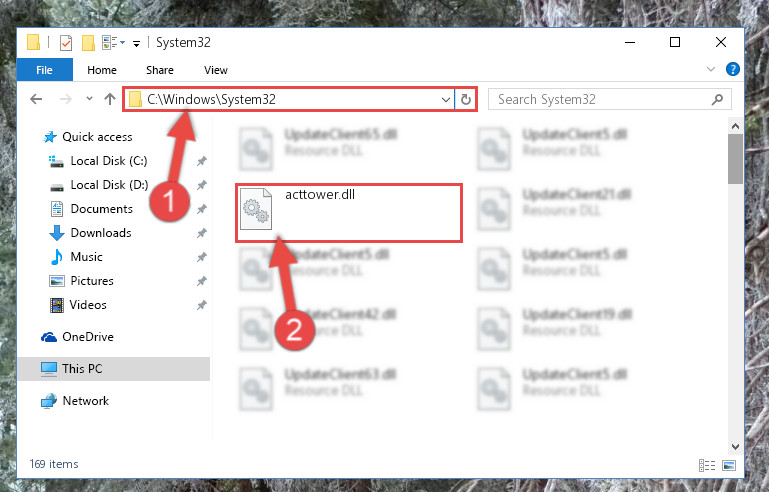Switch to large thumbnails view icon

tap(729, 465)
